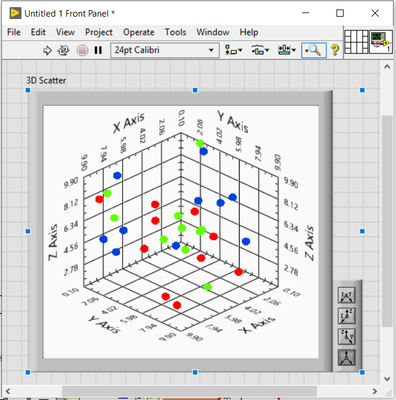Click the vertical scrollbar down arrow
Viewport: 396px width, 400px height.
pyautogui.click(x=387, y=379)
